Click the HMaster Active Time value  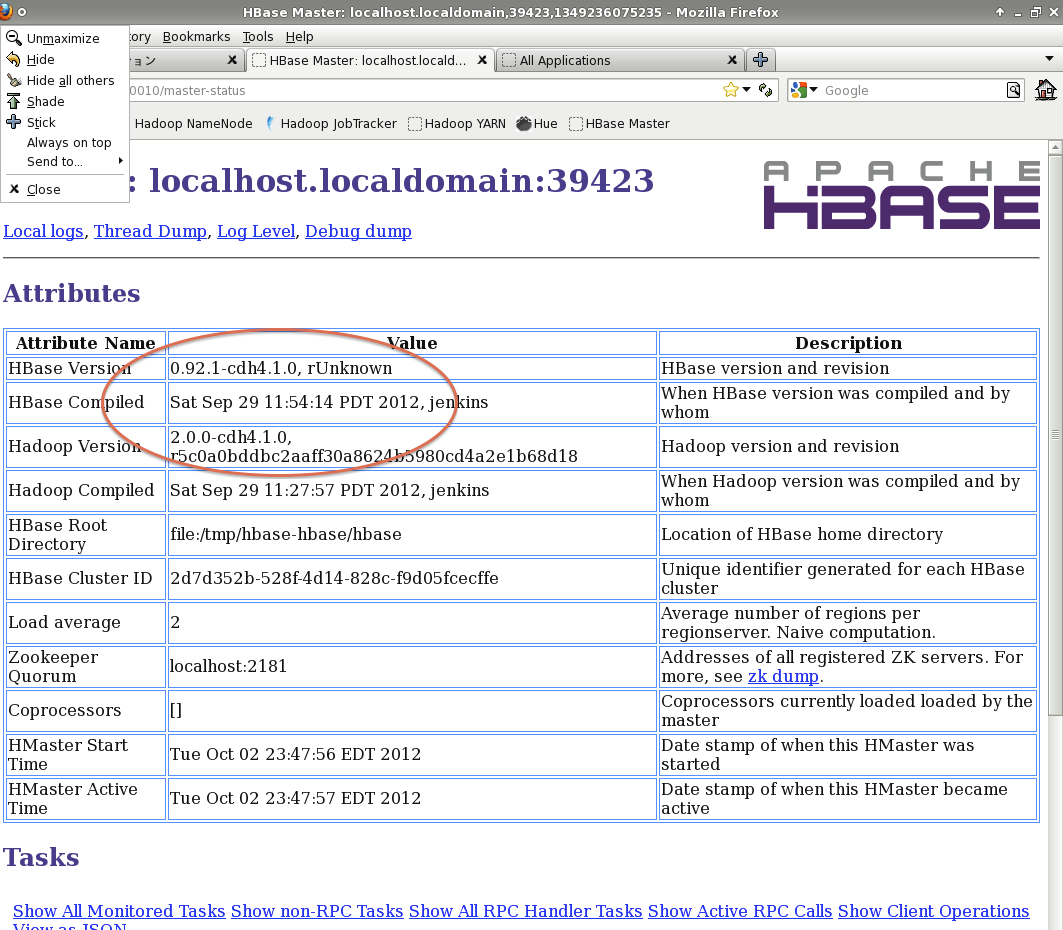click(295, 798)
